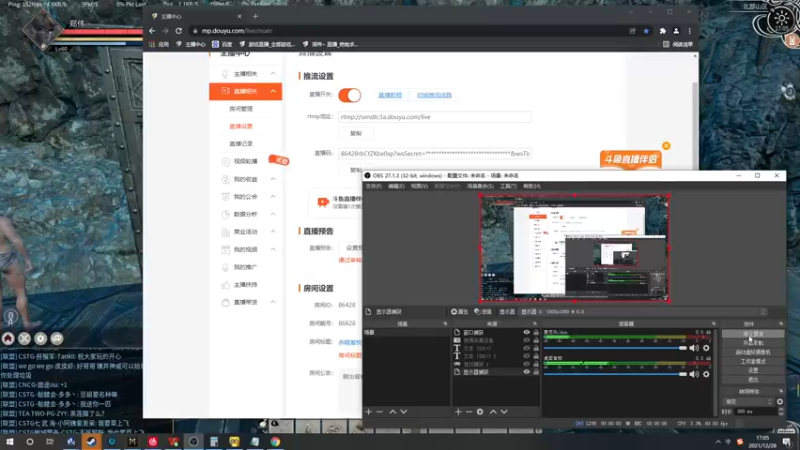Adjust 麦克风/Aux volume slider
Screen dimensions: 800x450
click(615, 348)
